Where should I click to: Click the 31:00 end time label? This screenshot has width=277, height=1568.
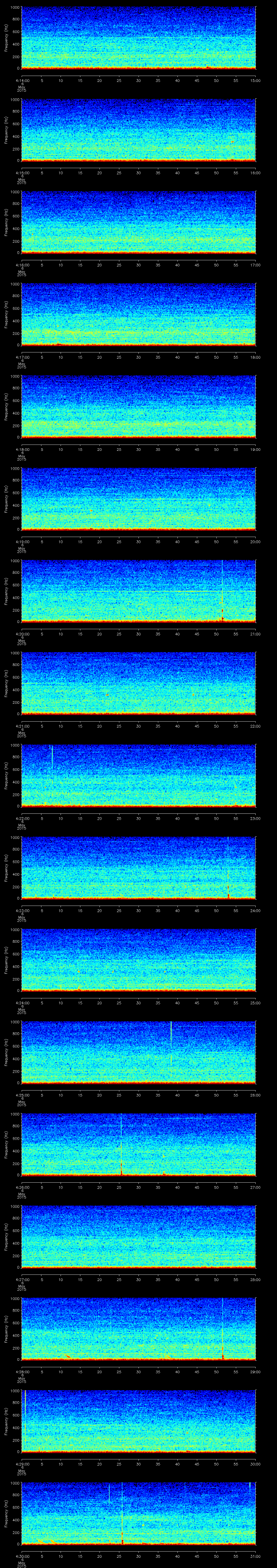(x=256, y=1556)
